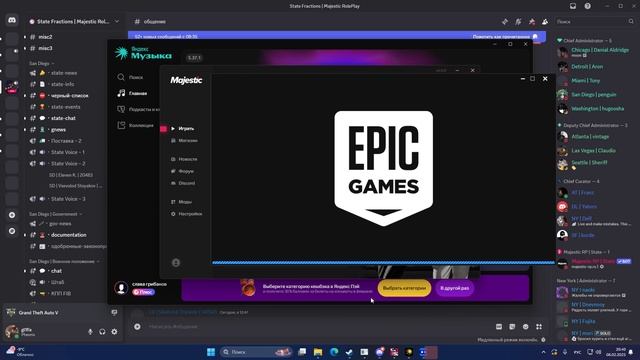Open the state-events channel
Image resolution: width=640 pixels, height=360 pixels.
(x=65, y=107)
